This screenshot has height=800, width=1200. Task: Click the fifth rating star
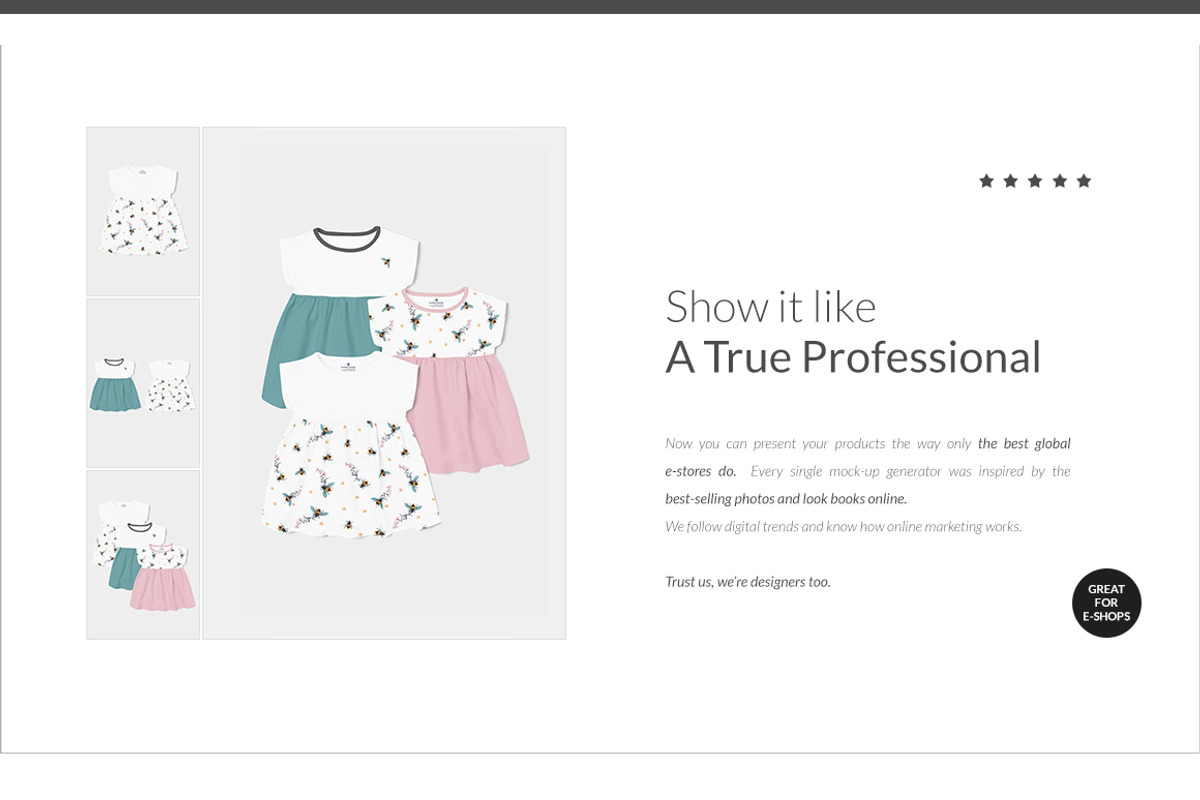[1084, 181]
